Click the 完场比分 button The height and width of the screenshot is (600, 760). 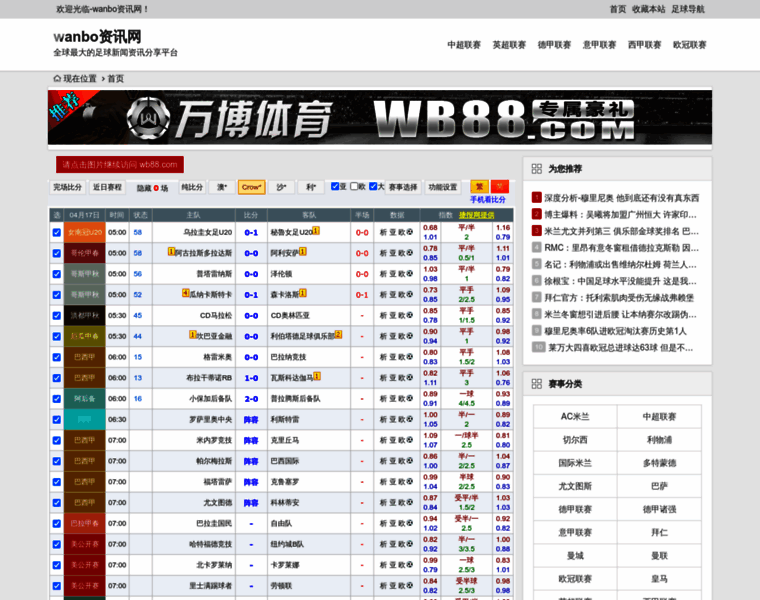point(67,187)
